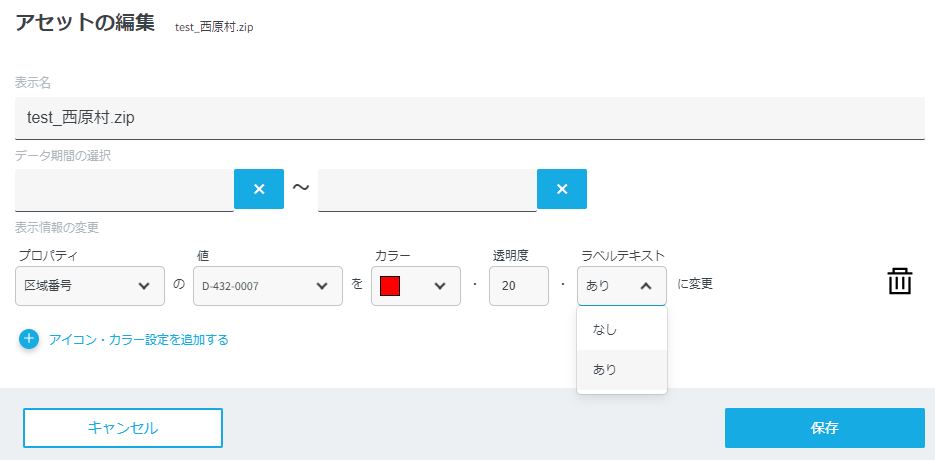The height and width of the screenshot is (460, 935).
Task: Focus the end date input field
Action: [x=427, y=189]
